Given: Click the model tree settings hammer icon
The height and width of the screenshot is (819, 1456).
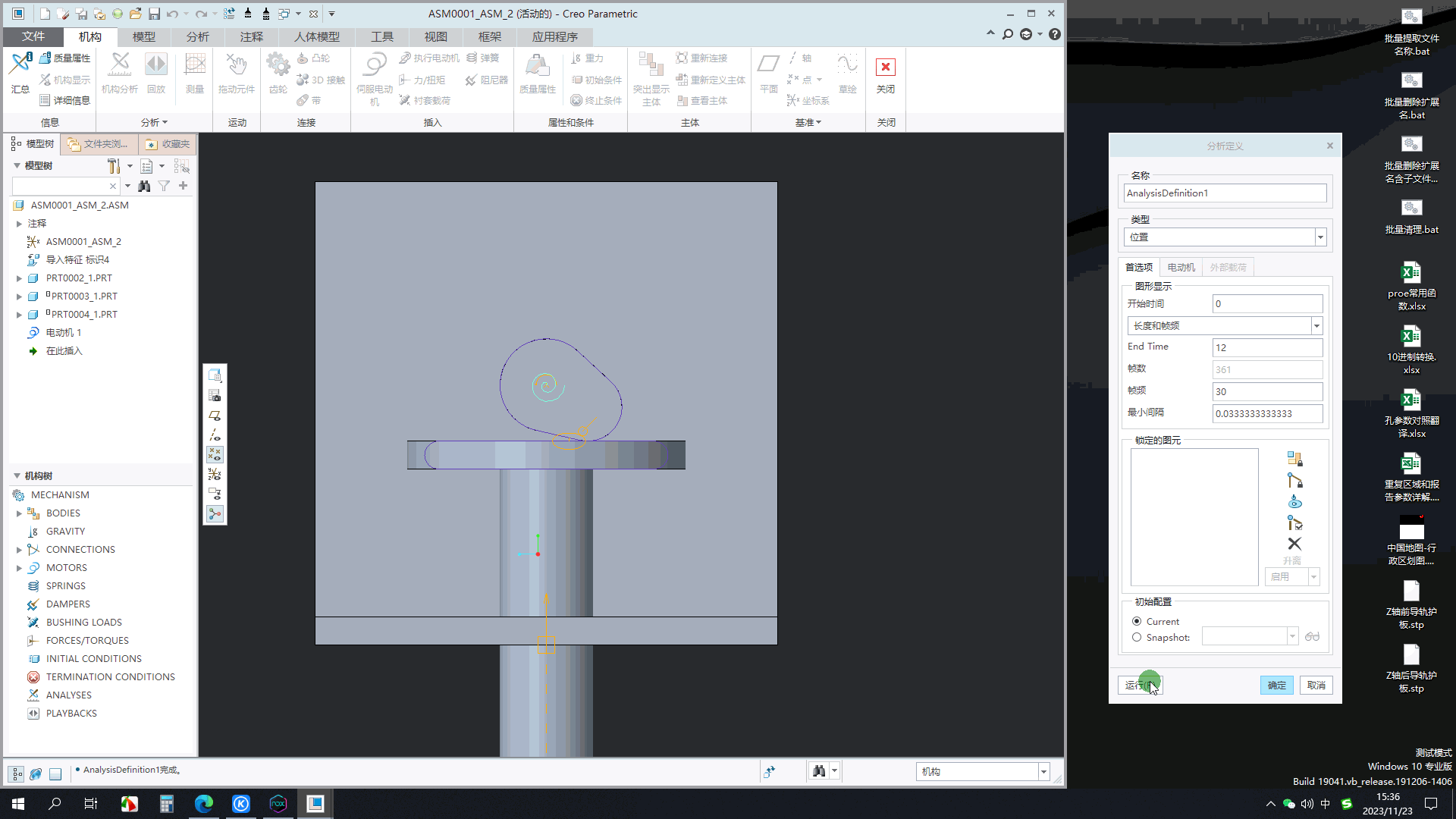Looking at the screenshot, I should [x=114, y=166].
